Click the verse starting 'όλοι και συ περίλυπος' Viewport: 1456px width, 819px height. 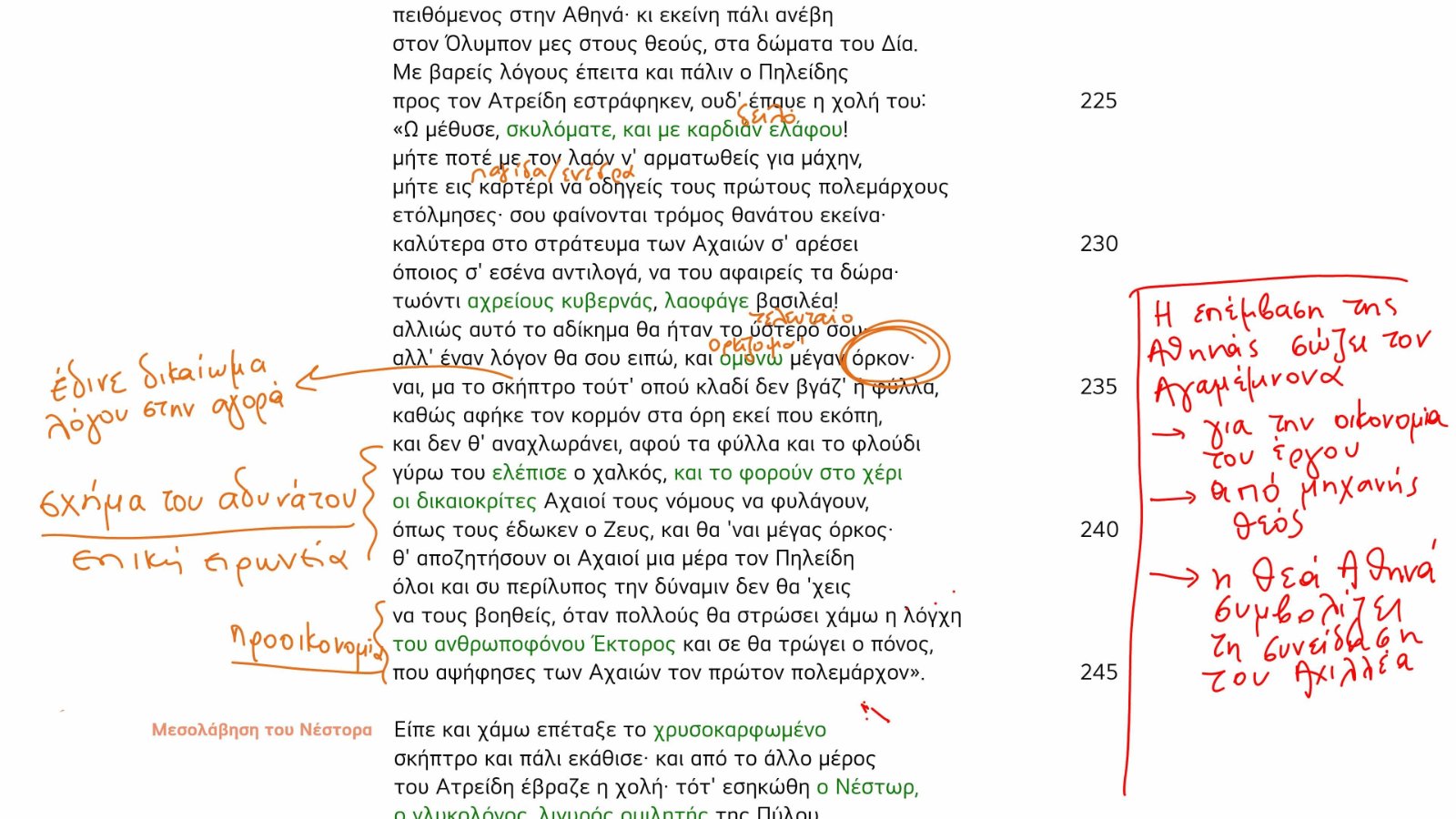click(x=622, y=587)
